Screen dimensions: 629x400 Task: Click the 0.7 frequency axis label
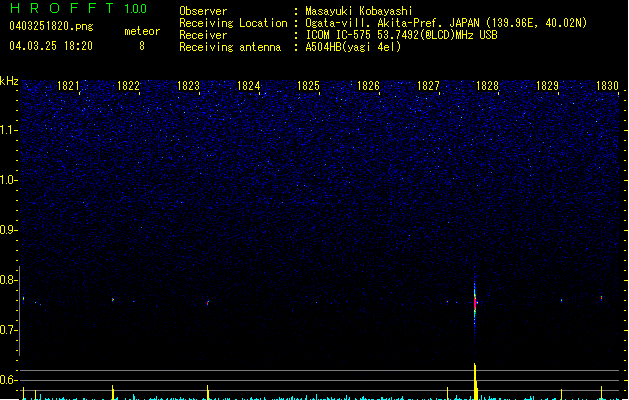(9, 330)
